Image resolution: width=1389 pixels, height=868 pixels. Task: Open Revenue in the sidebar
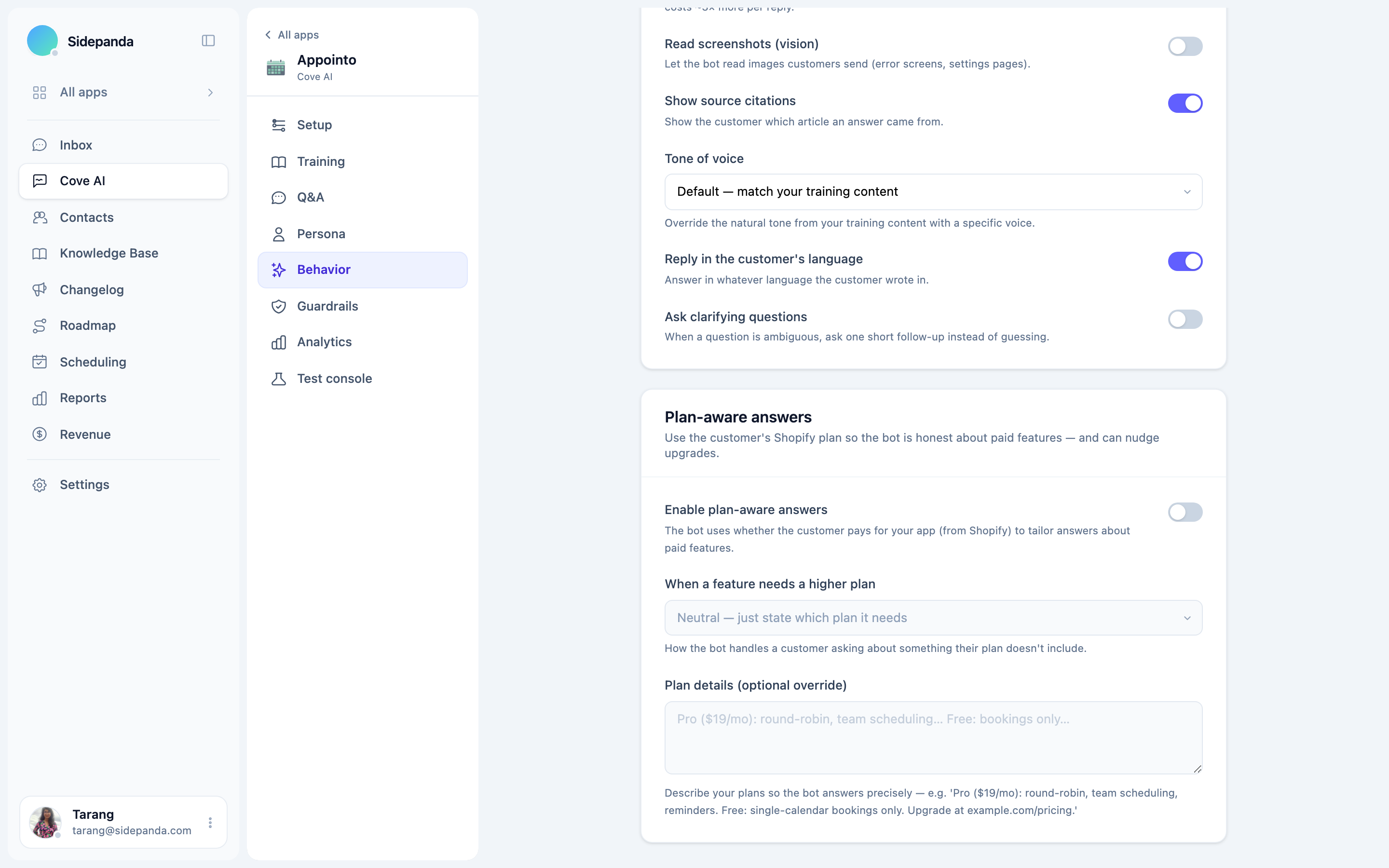(123, 434)
